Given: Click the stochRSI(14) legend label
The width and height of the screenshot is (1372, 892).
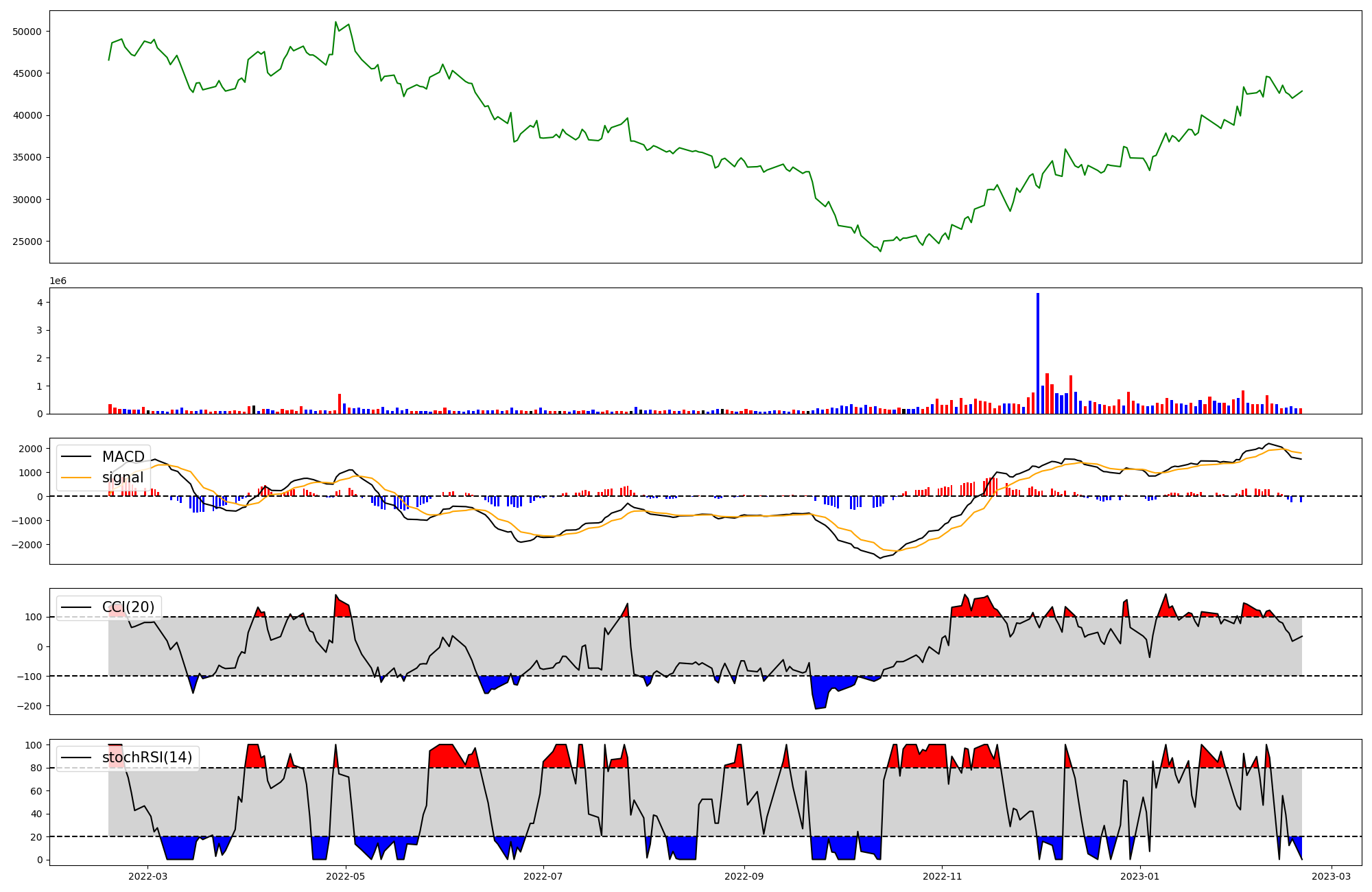Looking at the screenshot, I should point(147,758).
